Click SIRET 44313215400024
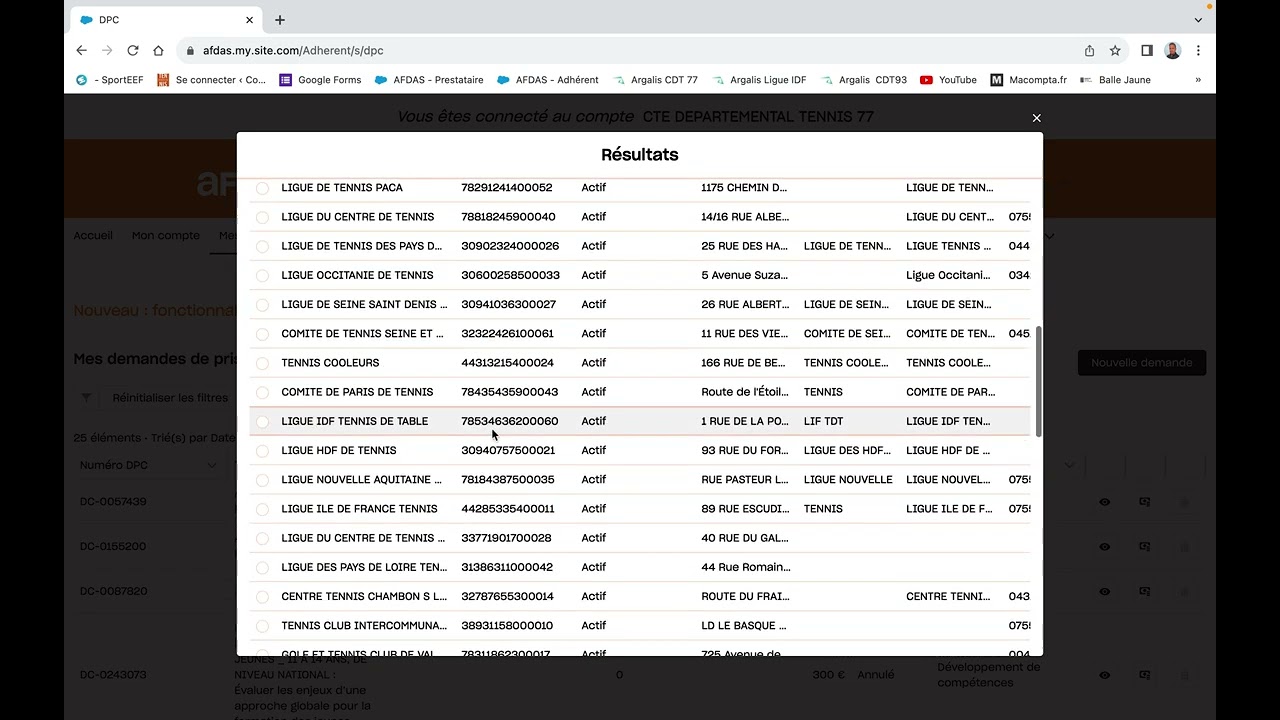 click(507, 363)
